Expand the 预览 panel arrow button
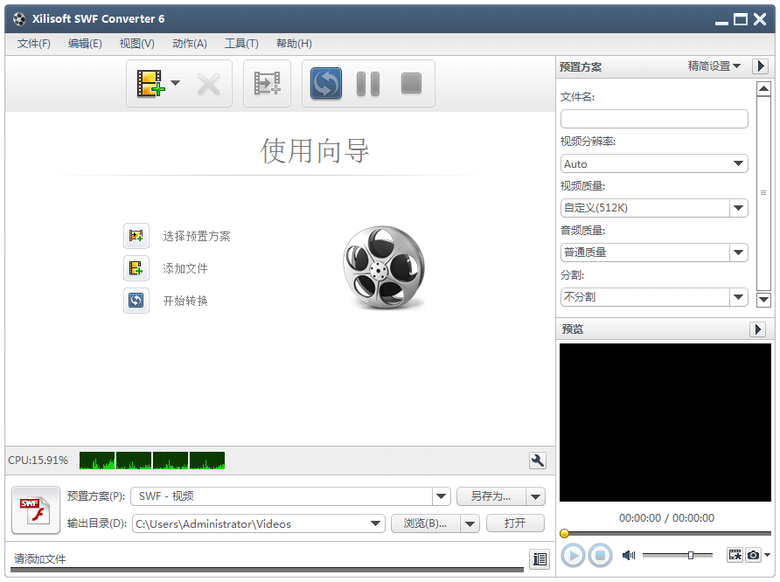The image size is (780, 582). (x=757, y=329)
